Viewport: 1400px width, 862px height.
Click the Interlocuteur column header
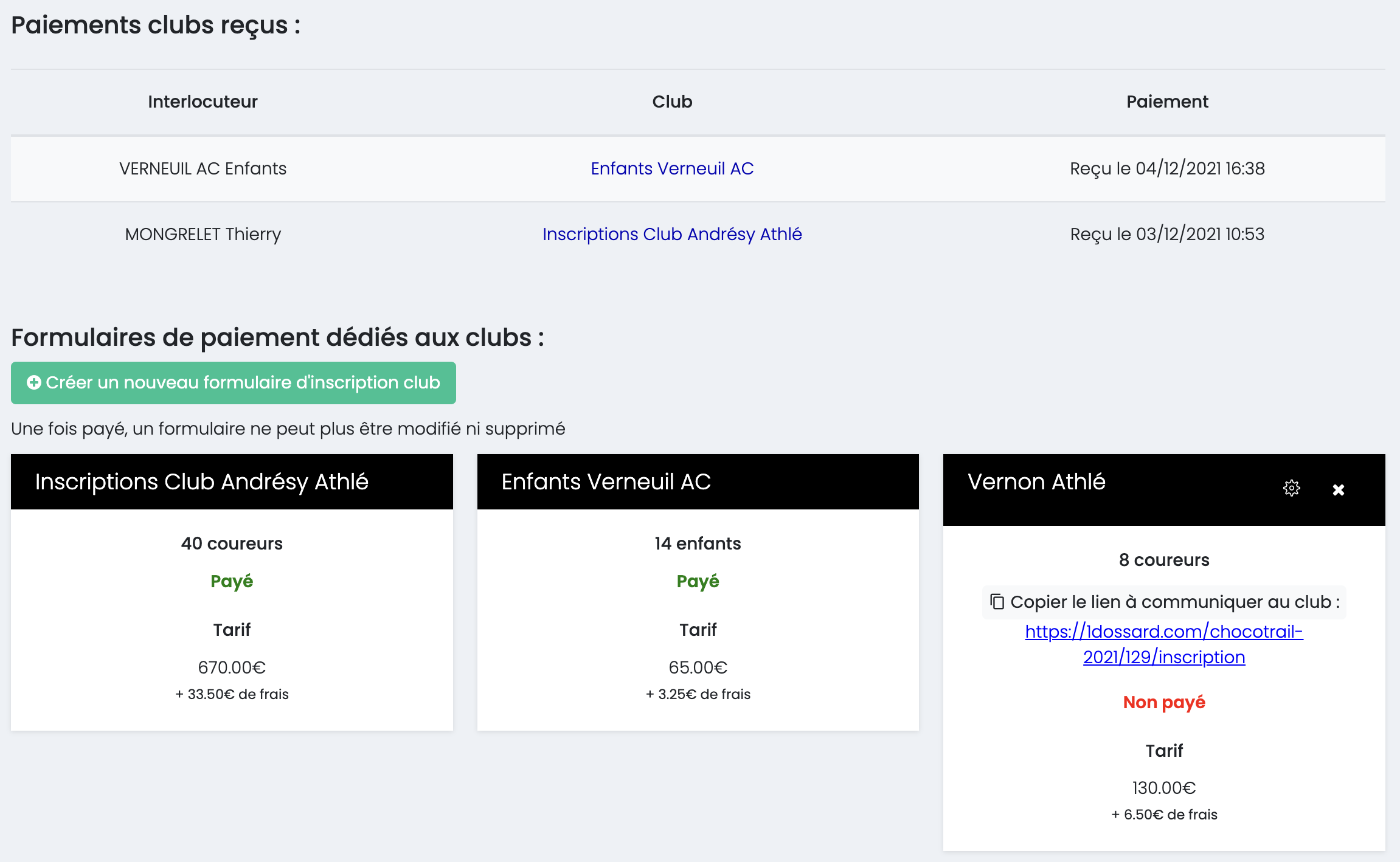pyautogui.click(x=203, y=102)
